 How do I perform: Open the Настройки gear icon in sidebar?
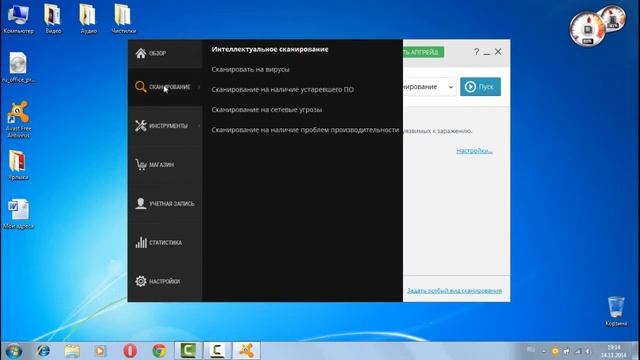click(141, 281)
